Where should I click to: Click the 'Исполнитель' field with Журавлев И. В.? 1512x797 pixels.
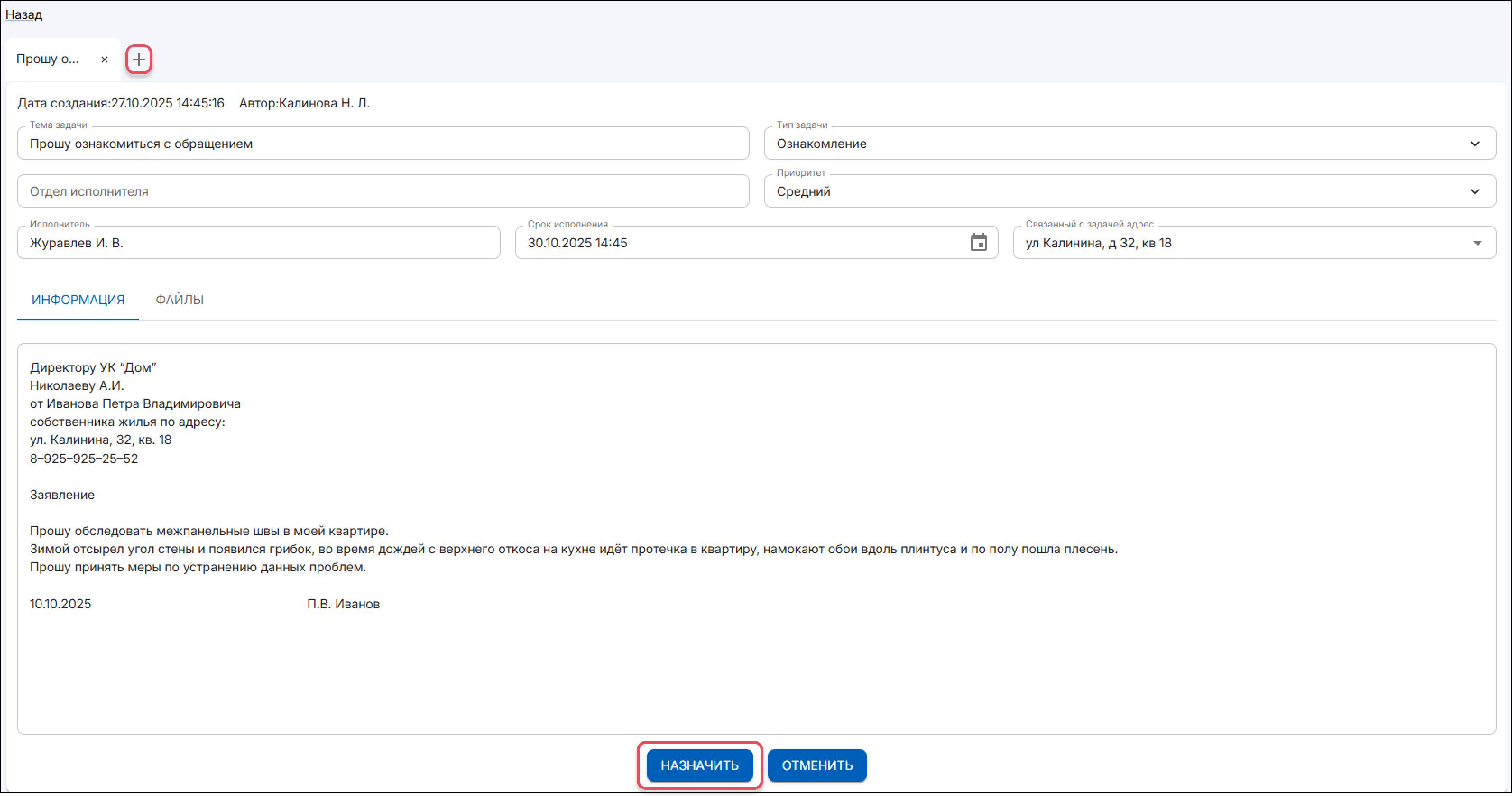click(258, 243)
